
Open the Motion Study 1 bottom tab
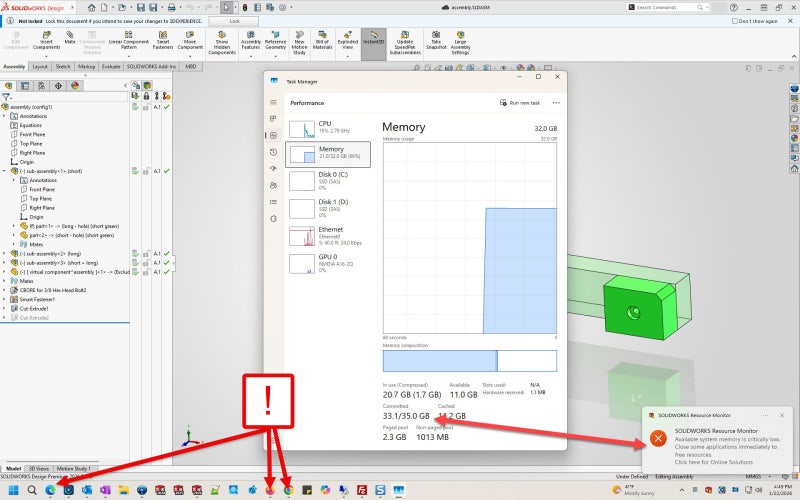[73, 469]
